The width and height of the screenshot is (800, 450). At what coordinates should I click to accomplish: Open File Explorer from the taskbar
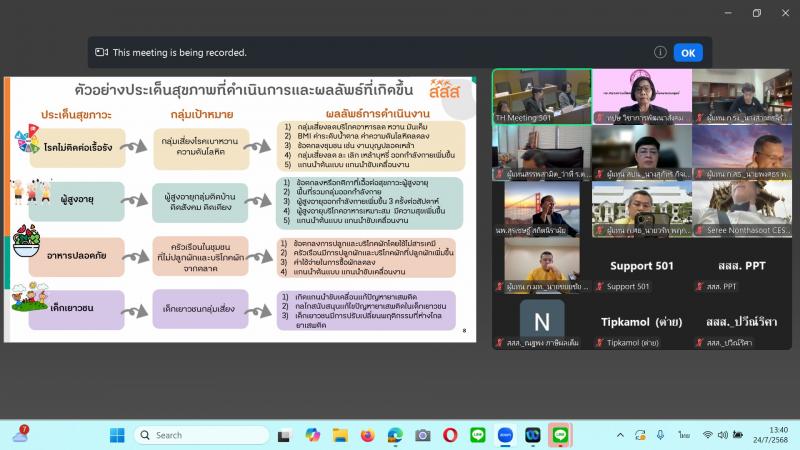(340, 435)
